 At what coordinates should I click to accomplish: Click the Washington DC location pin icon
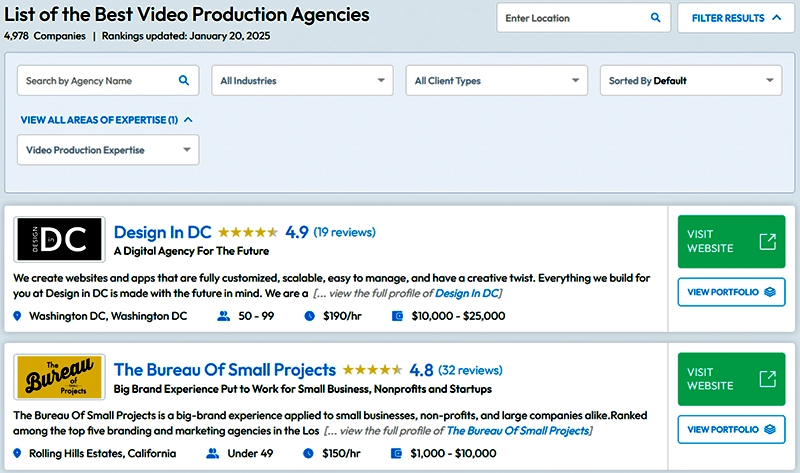pos(17,316)
